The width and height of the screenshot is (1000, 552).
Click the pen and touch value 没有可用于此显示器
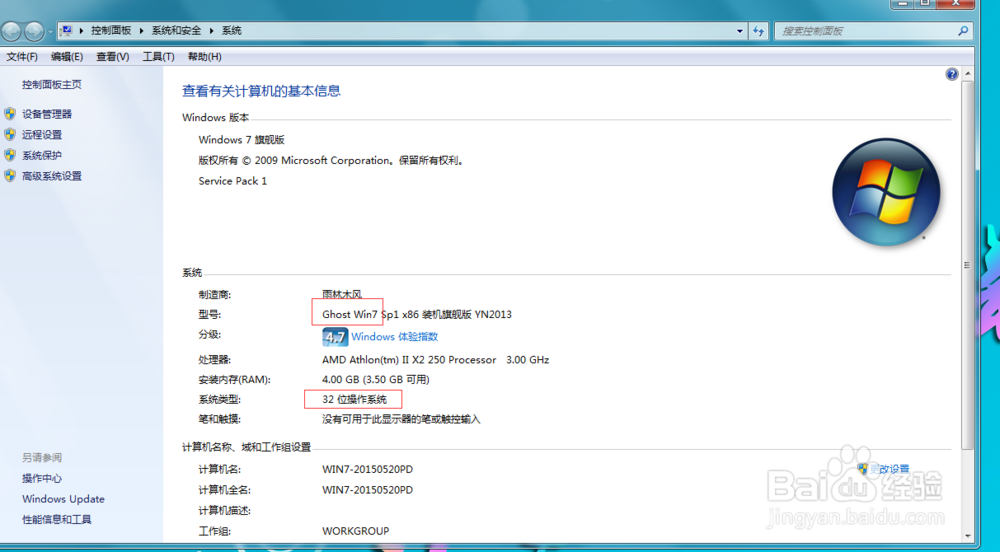(x=401, y=419)
